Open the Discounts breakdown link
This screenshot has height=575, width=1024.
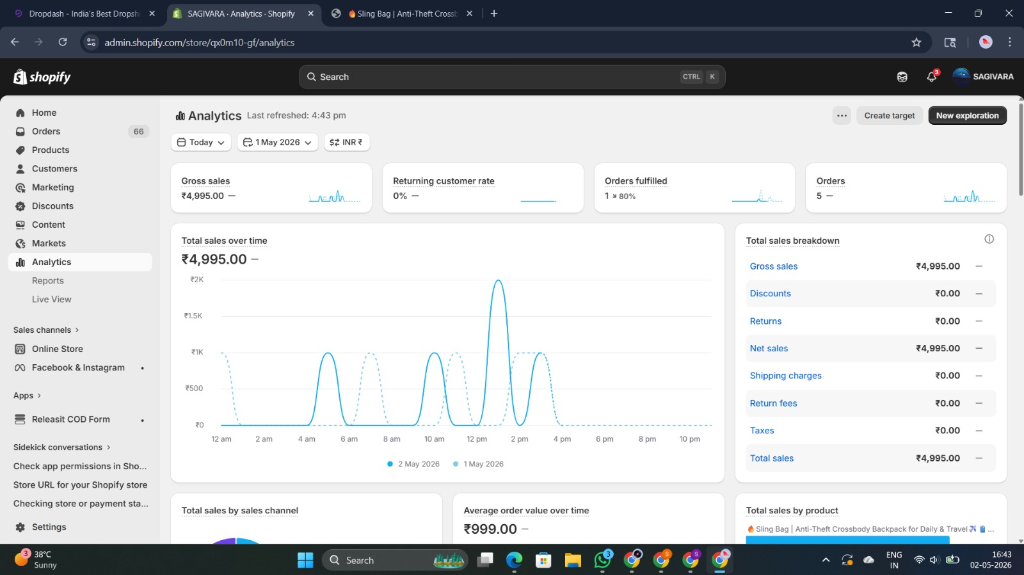point(770,293)
